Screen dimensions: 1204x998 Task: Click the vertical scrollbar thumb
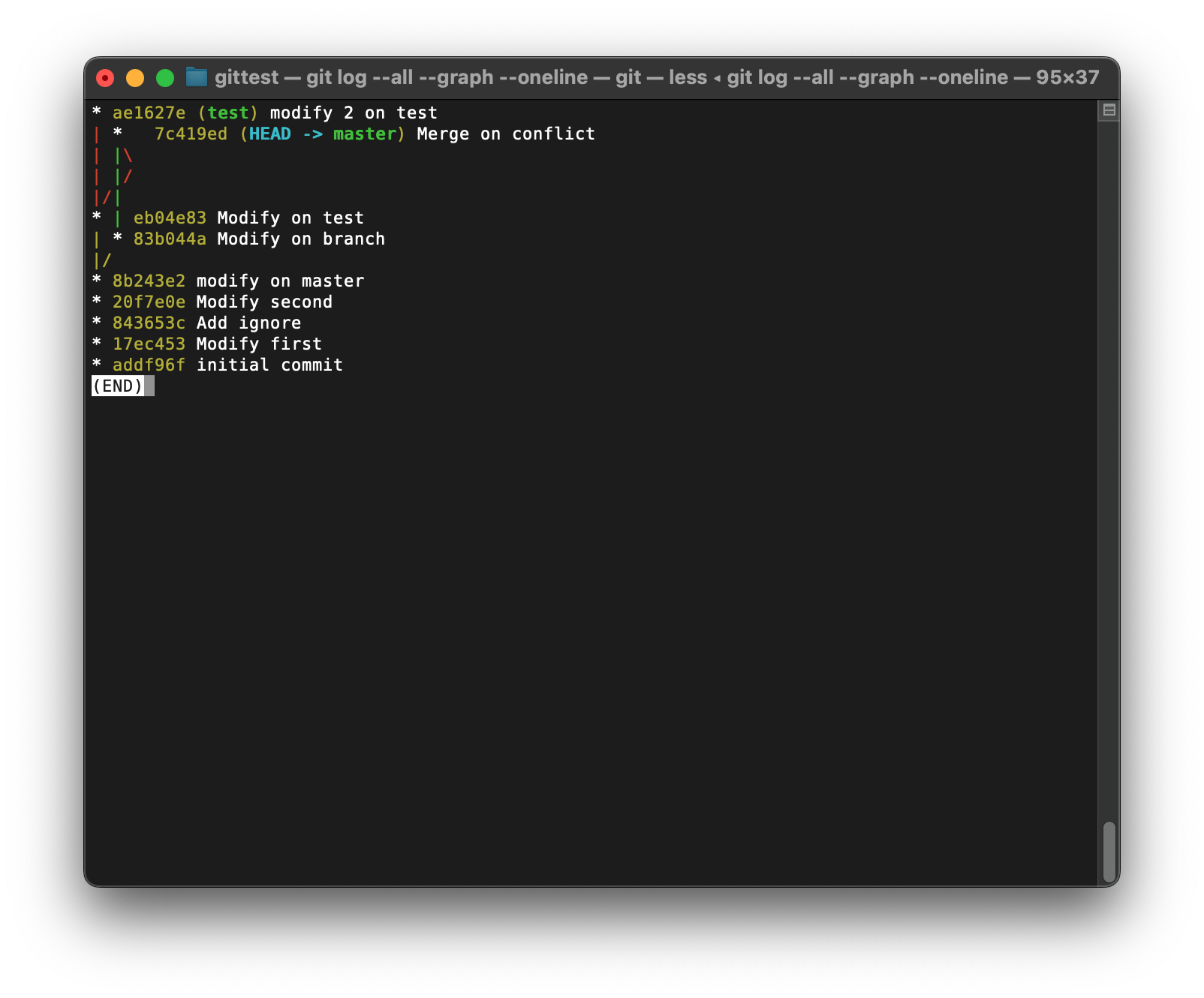point(1109,852)
